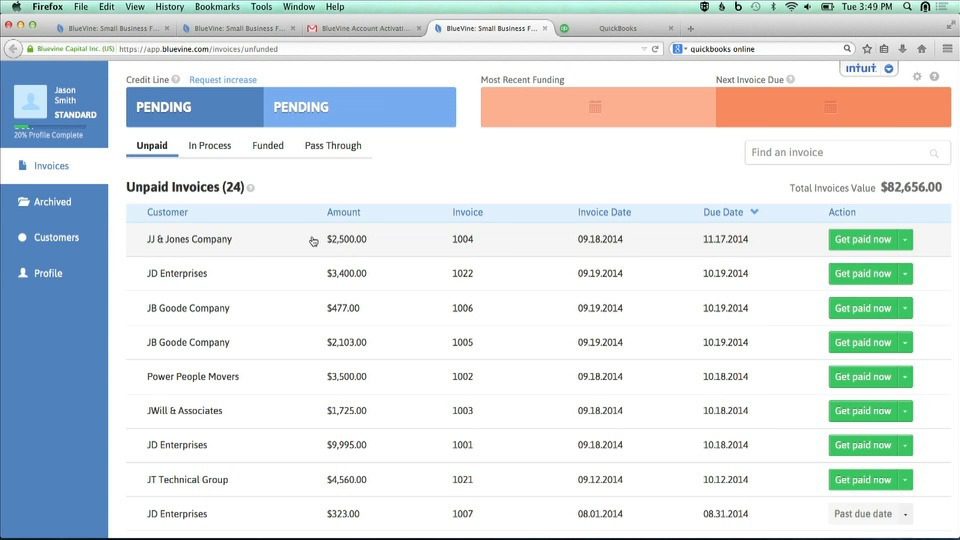960x540 pixels.
Task: Click the Find an invoice search field
Action: (847, 152)
